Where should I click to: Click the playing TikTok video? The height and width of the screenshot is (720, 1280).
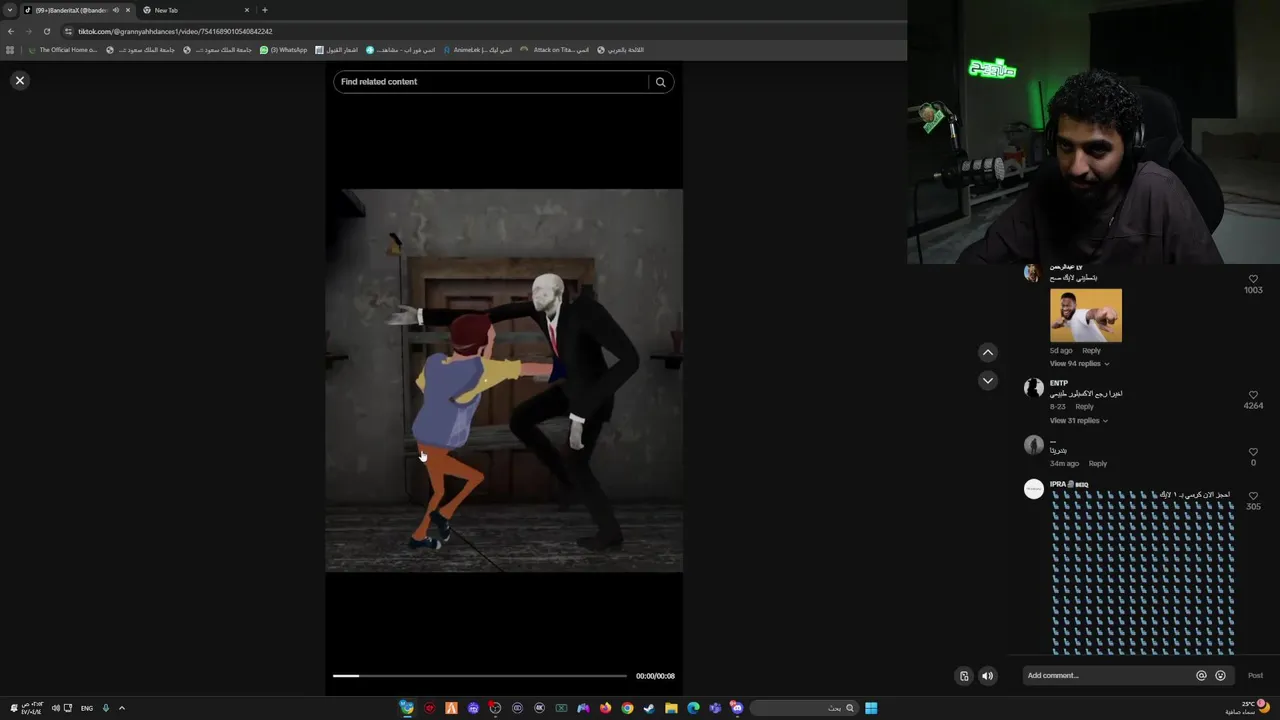[504, 380]
